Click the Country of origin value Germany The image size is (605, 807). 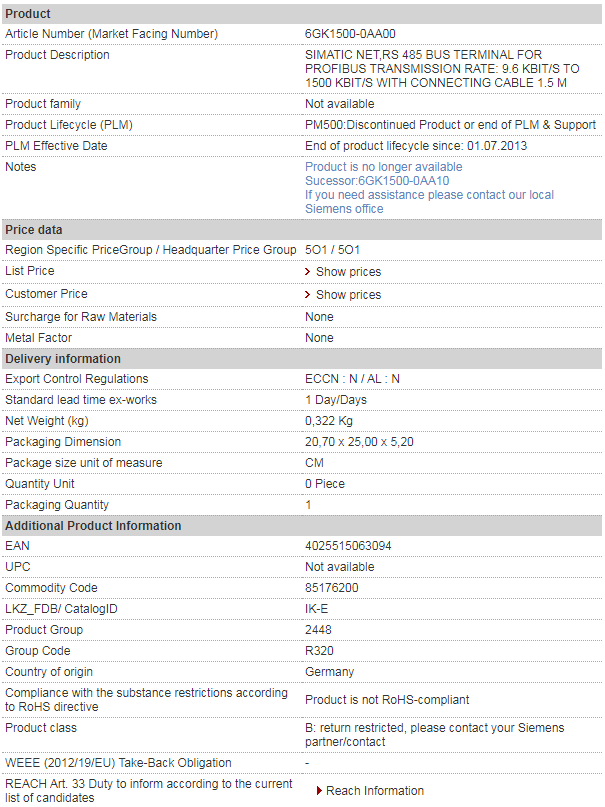pyautogui.click(x=330, y=672)
